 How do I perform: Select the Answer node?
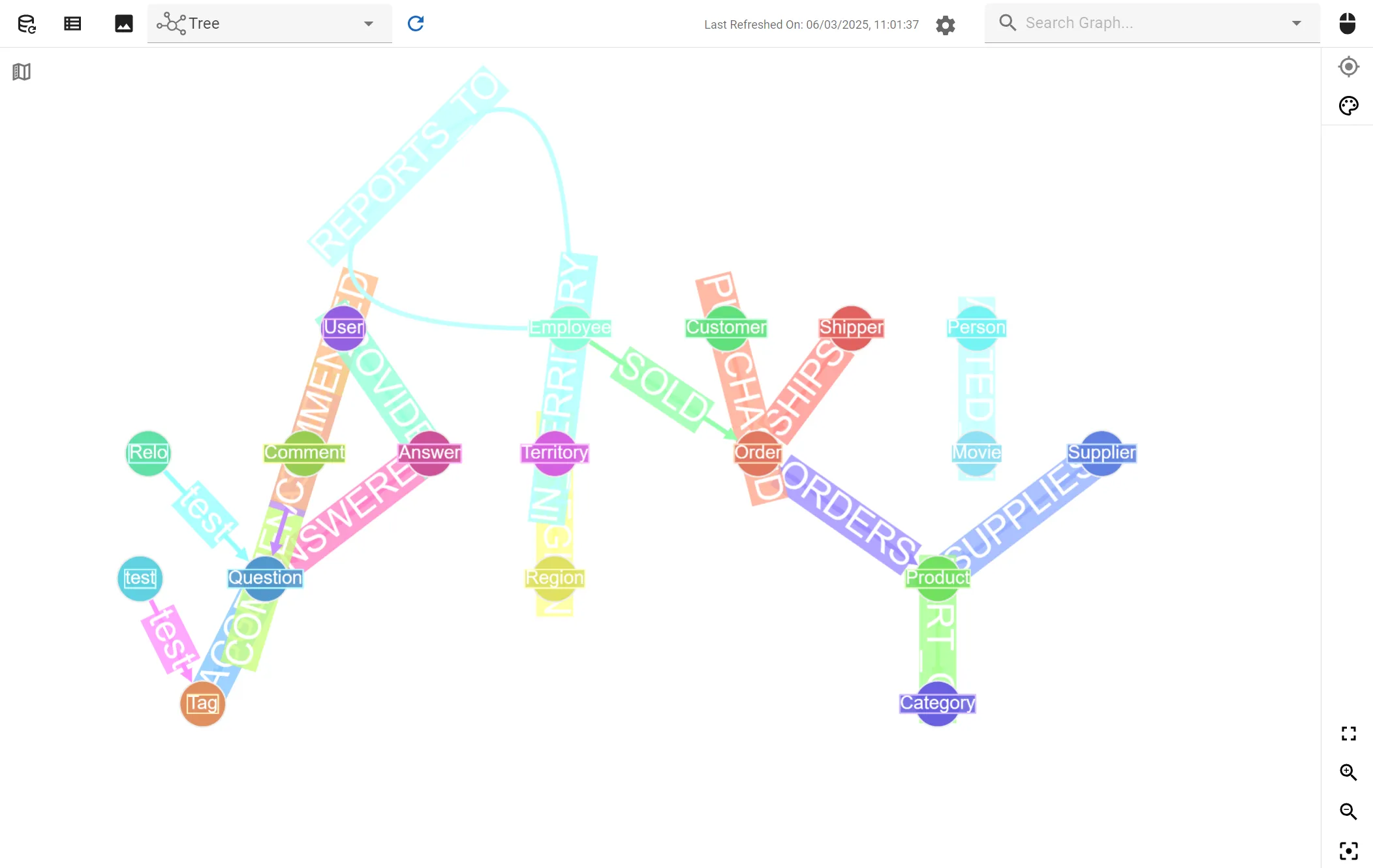click(x=429, y=452)
